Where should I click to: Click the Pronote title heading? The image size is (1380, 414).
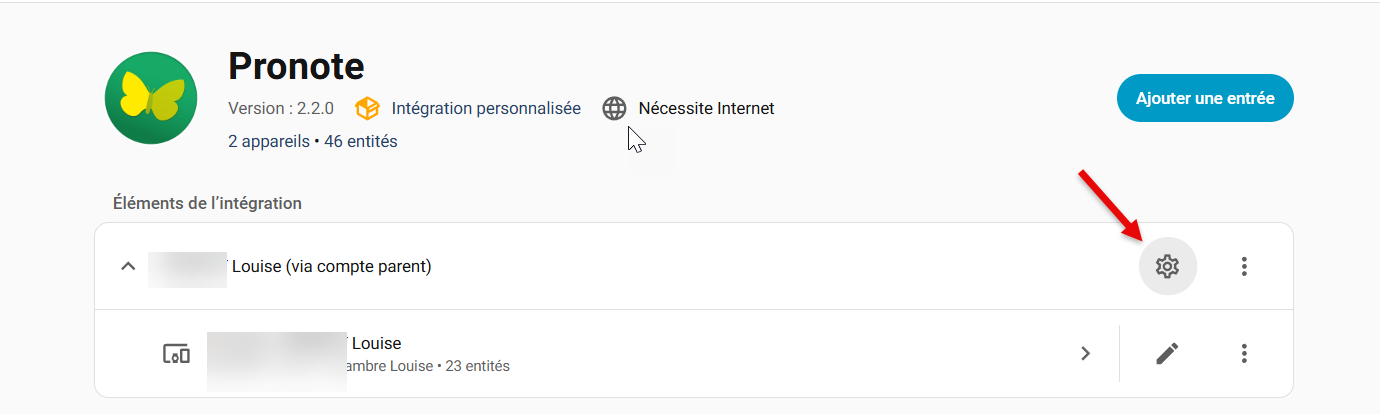(296, 67)
